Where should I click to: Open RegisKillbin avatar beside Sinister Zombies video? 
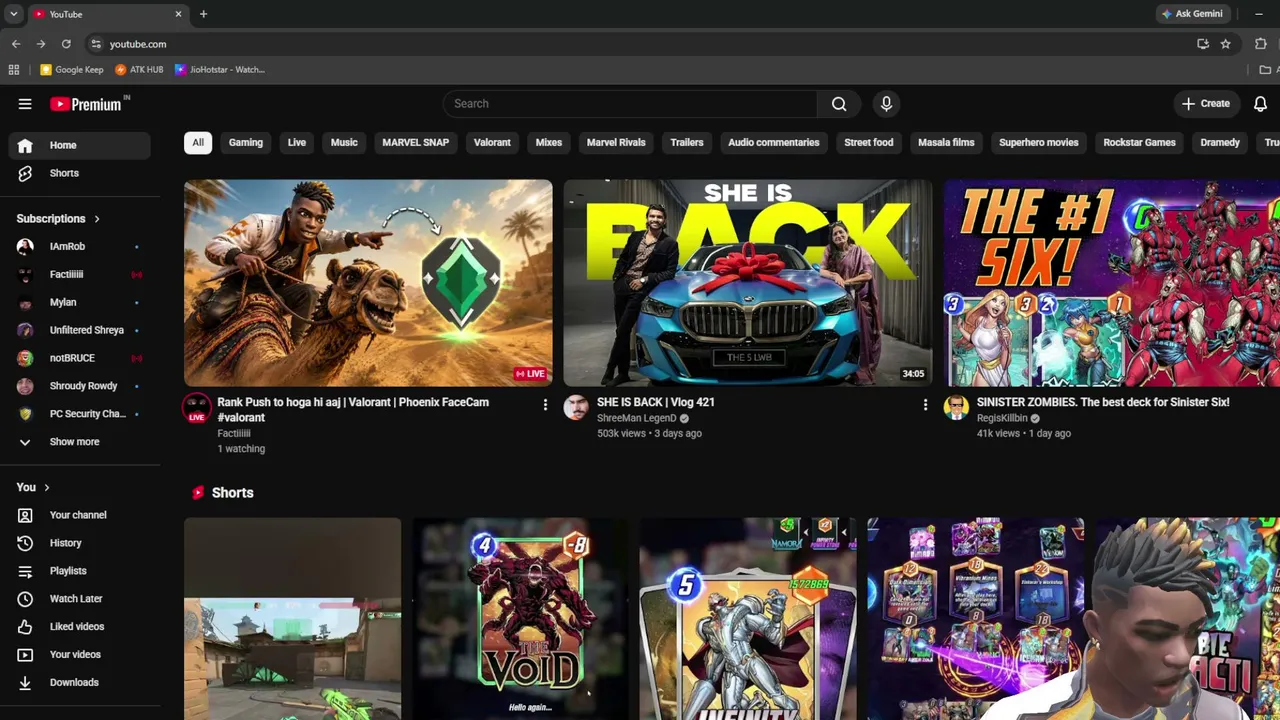click(x=956, y=407)
